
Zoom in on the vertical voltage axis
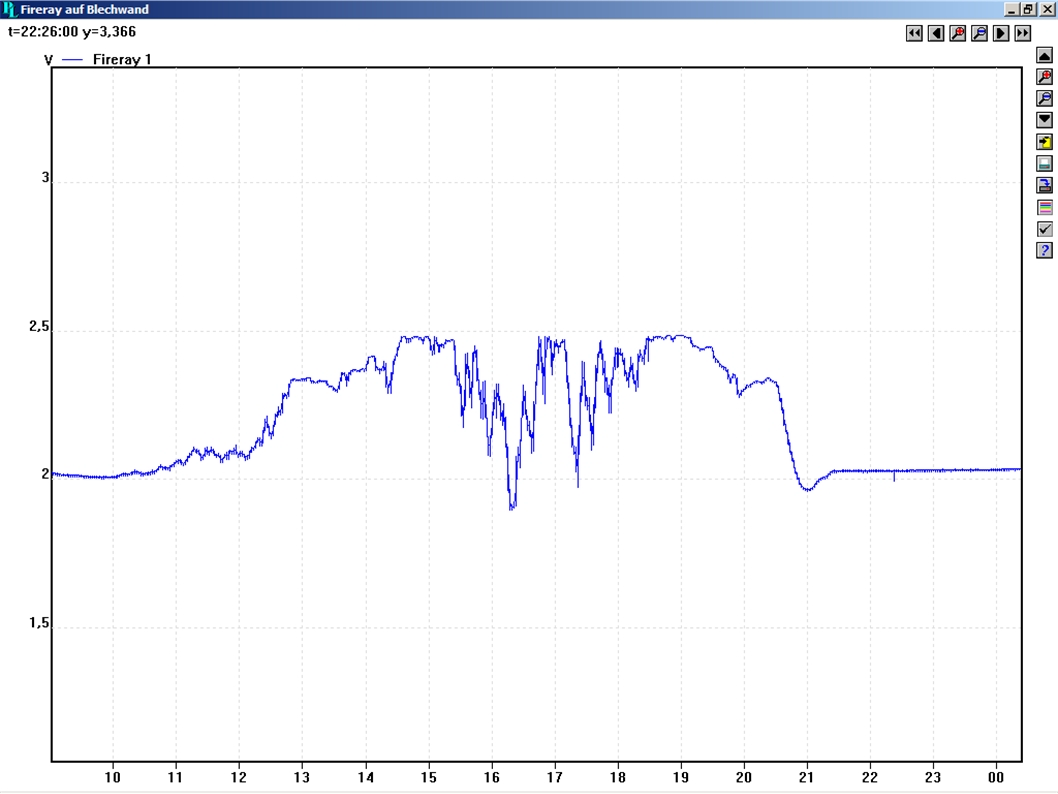tap(1045, 77)
